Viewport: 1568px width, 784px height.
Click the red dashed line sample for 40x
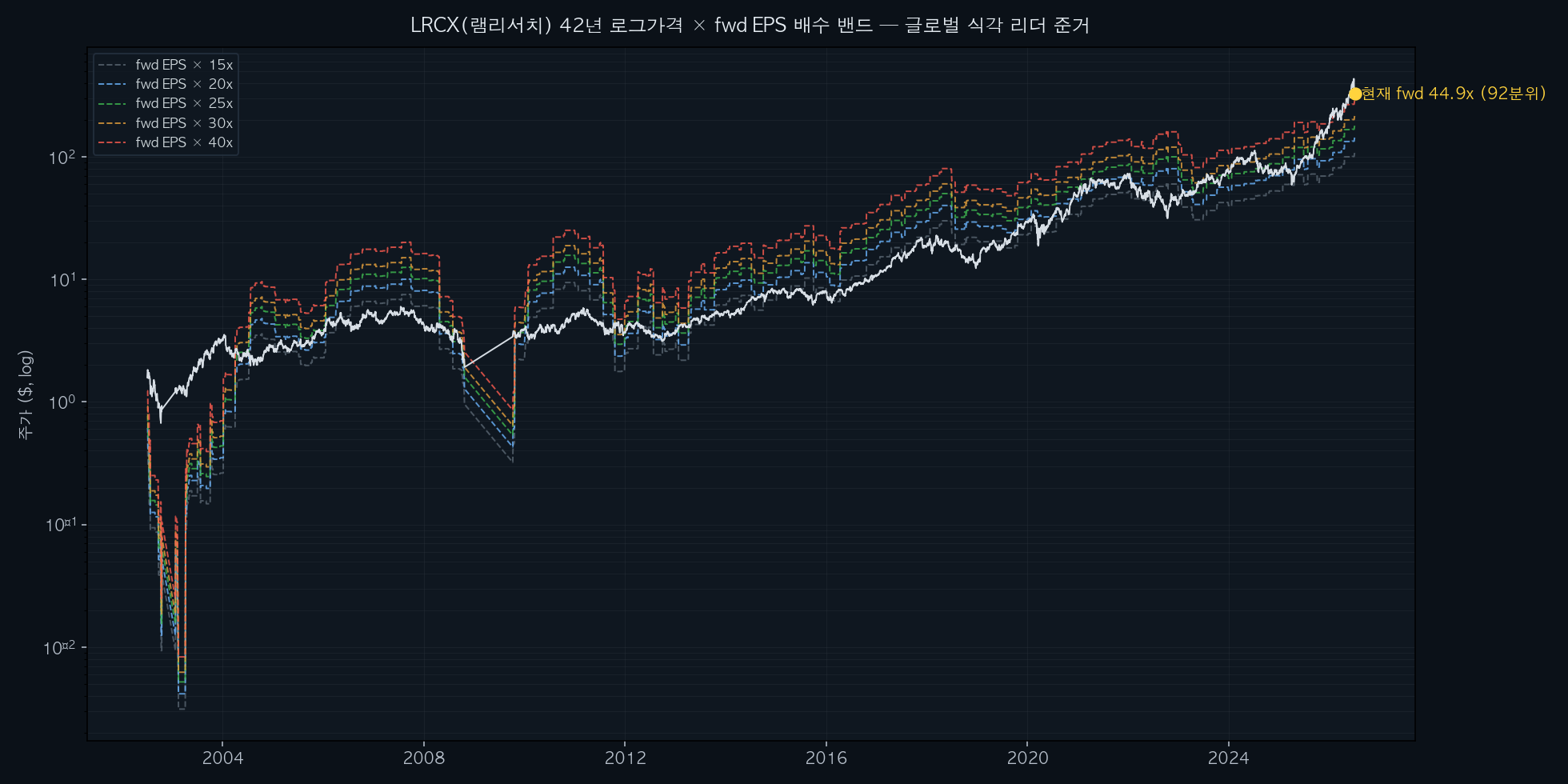[x=112, y=142]
